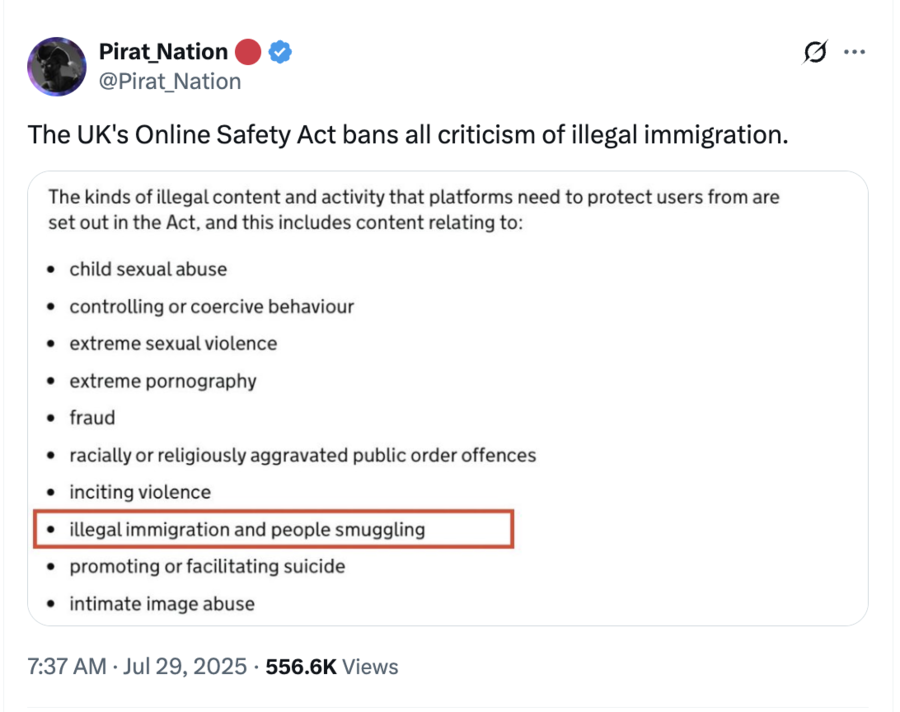900x712 pixels.
Task: Click "controlling or coercive behaviour" line
Action: (212, 307)
